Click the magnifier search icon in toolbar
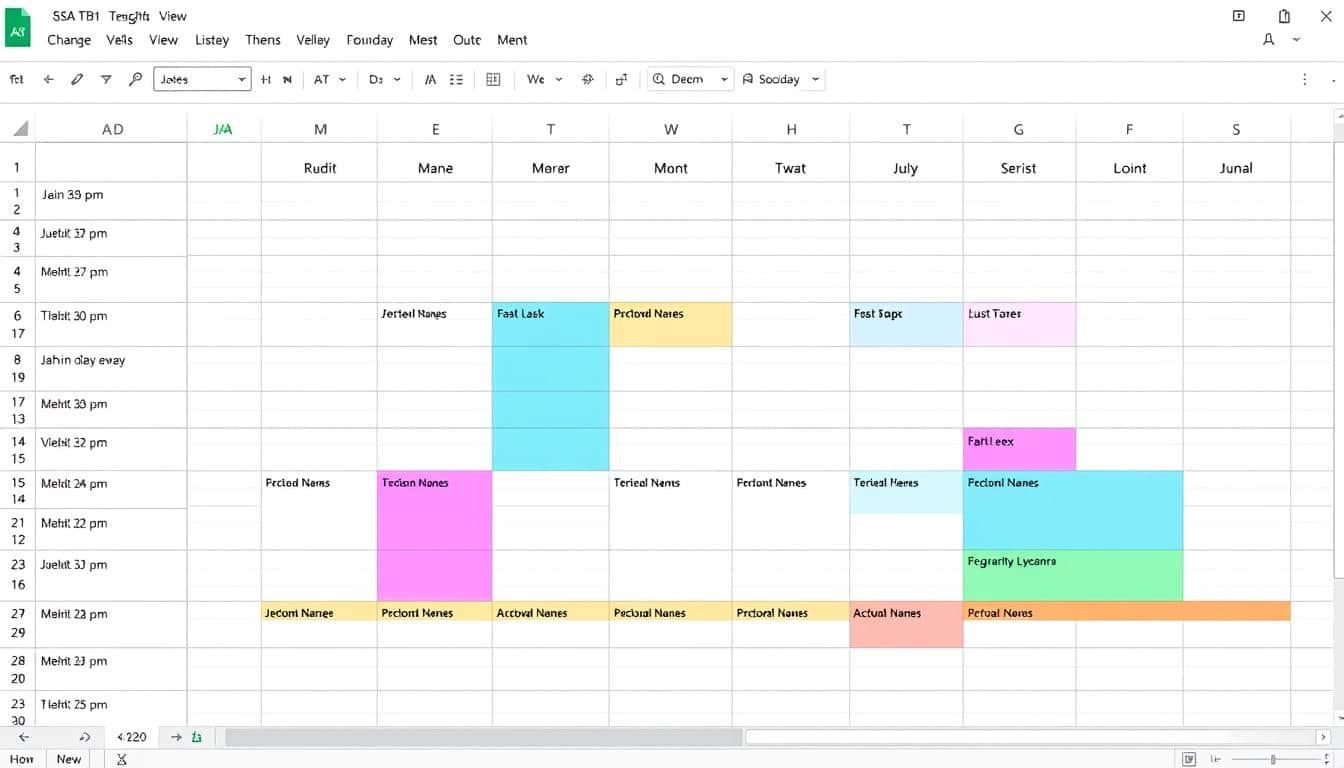The width and height of the screenshot is (1344, 768). point(136,79)
